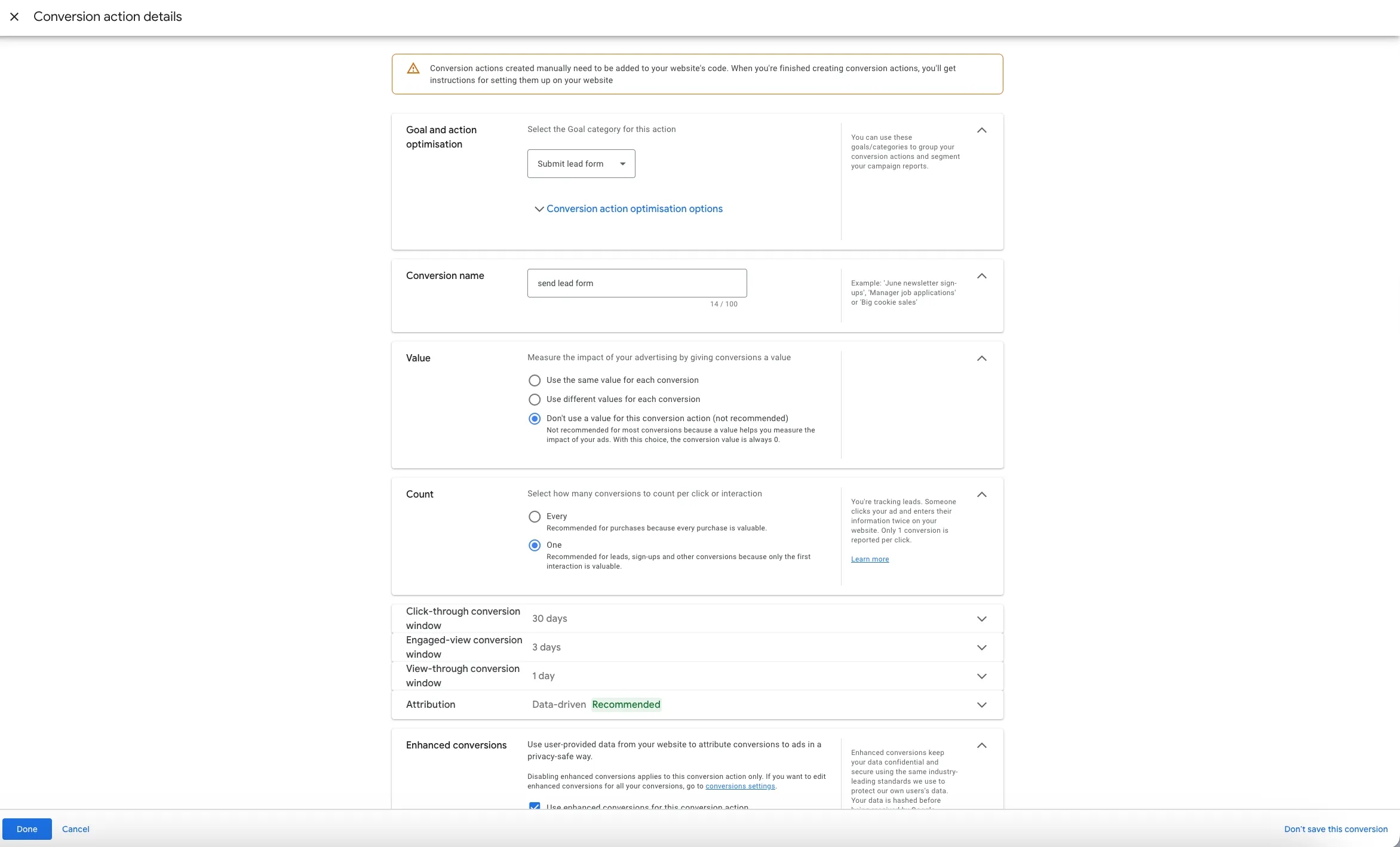The image size is (1400, 847).
Task: Click the 3 days engaged-view value
Action: (547, 647)
